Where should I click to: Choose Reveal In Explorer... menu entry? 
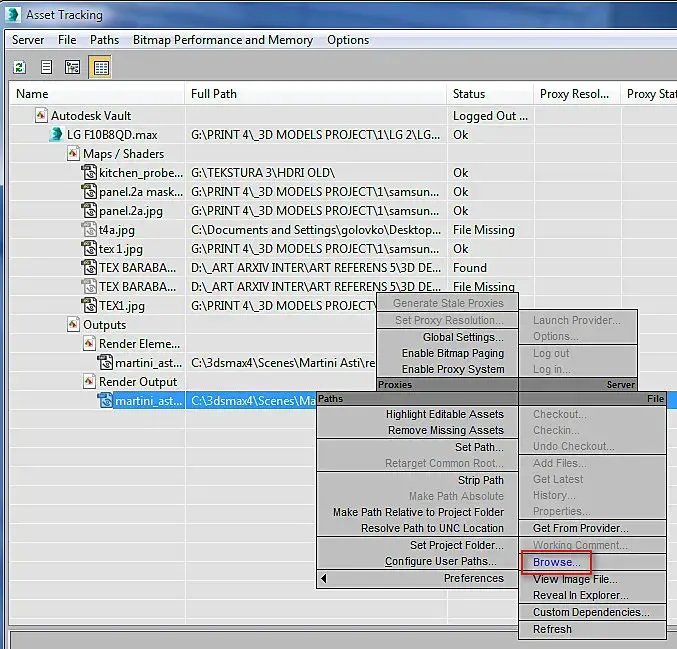click(x=581, y=595)
